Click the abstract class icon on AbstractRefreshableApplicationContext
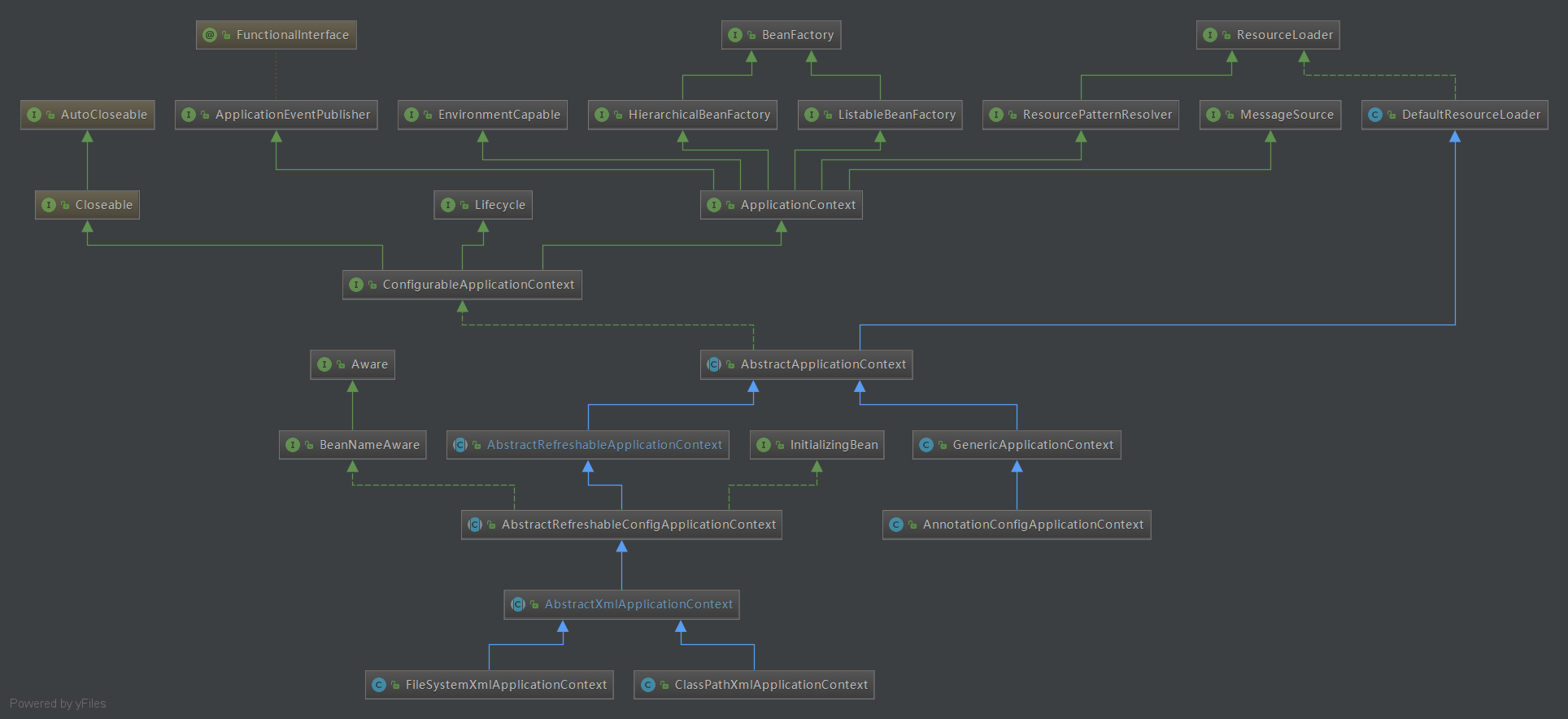1568x719 pixels. [x=460, y=445]
